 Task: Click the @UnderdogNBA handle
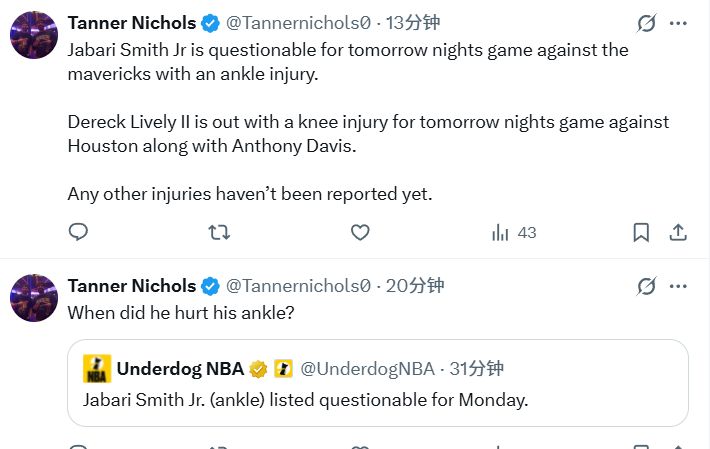[366, 369]
